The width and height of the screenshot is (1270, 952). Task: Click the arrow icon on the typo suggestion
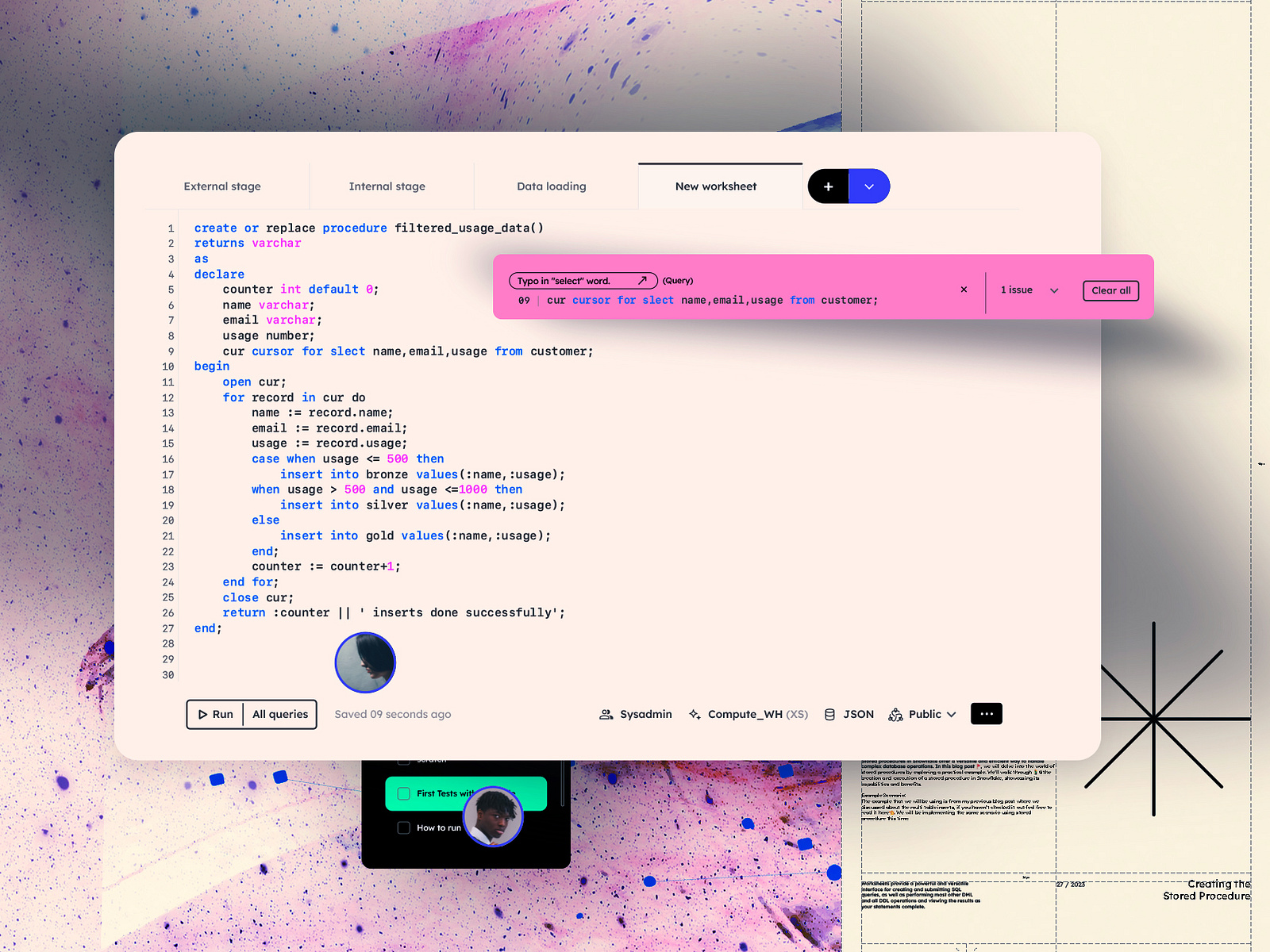point(645,280)
